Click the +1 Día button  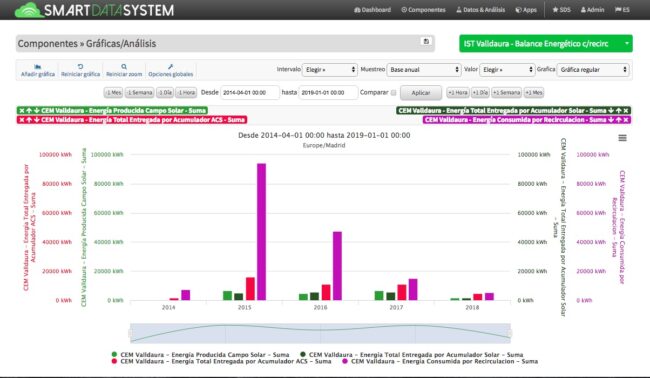point(480,93)
